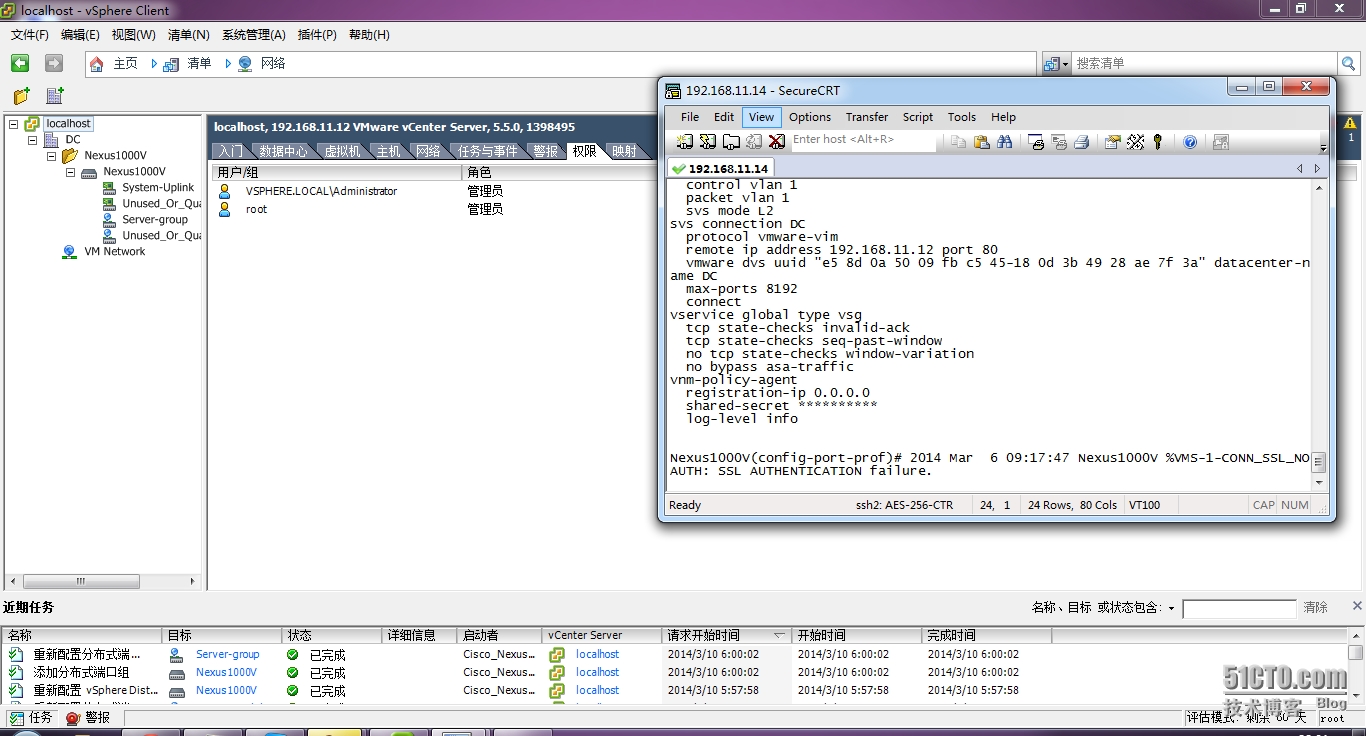Click the search magnifier button
The height and width of the screenshot is (736, 1366).
point(1349,63)
